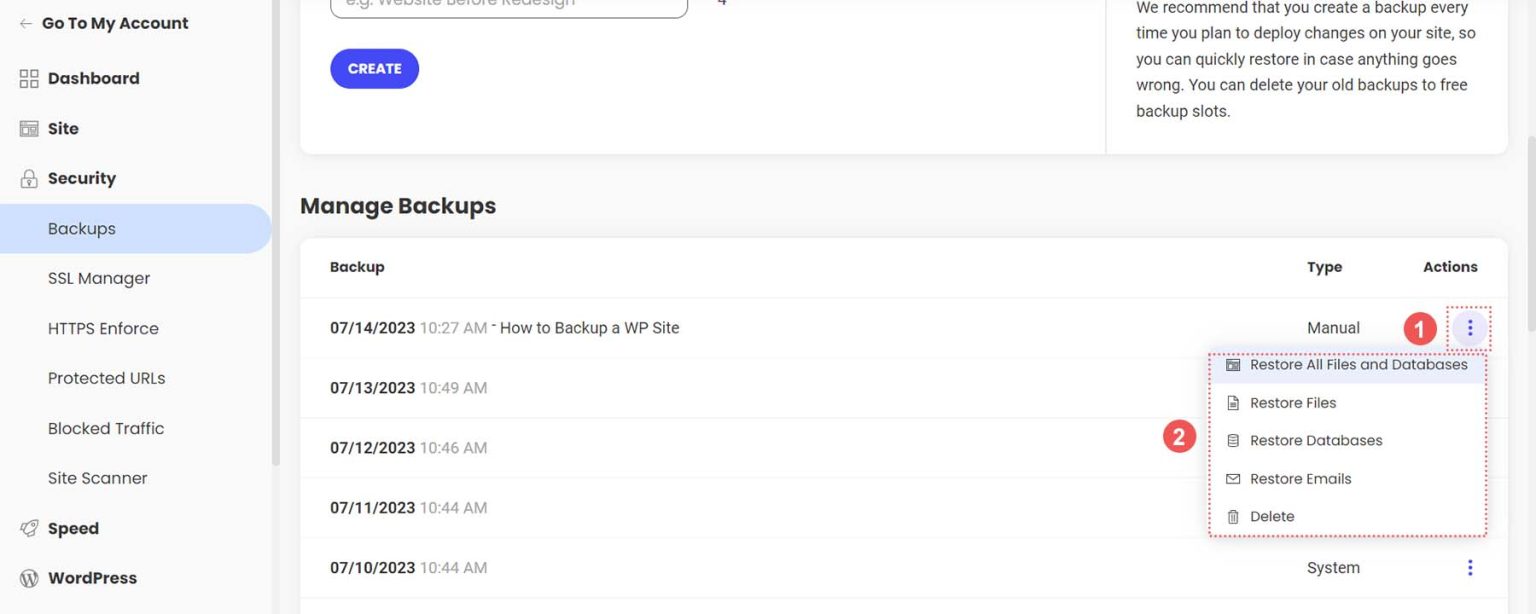Viewport: 1536px width, 614px height.
Task: Click the Manual type cell
Action: [x=1333, y=328]
